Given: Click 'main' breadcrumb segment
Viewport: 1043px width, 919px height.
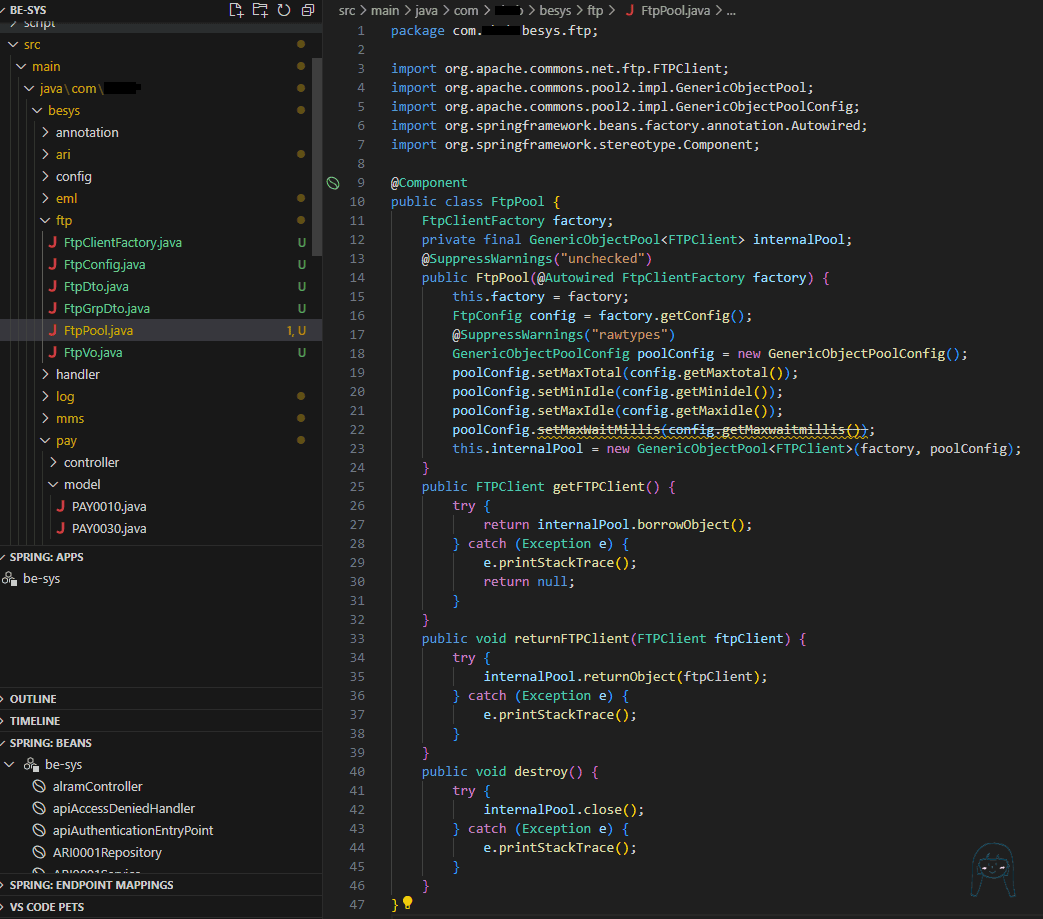Looking at the screenshot, I should (x=385, y=11).
